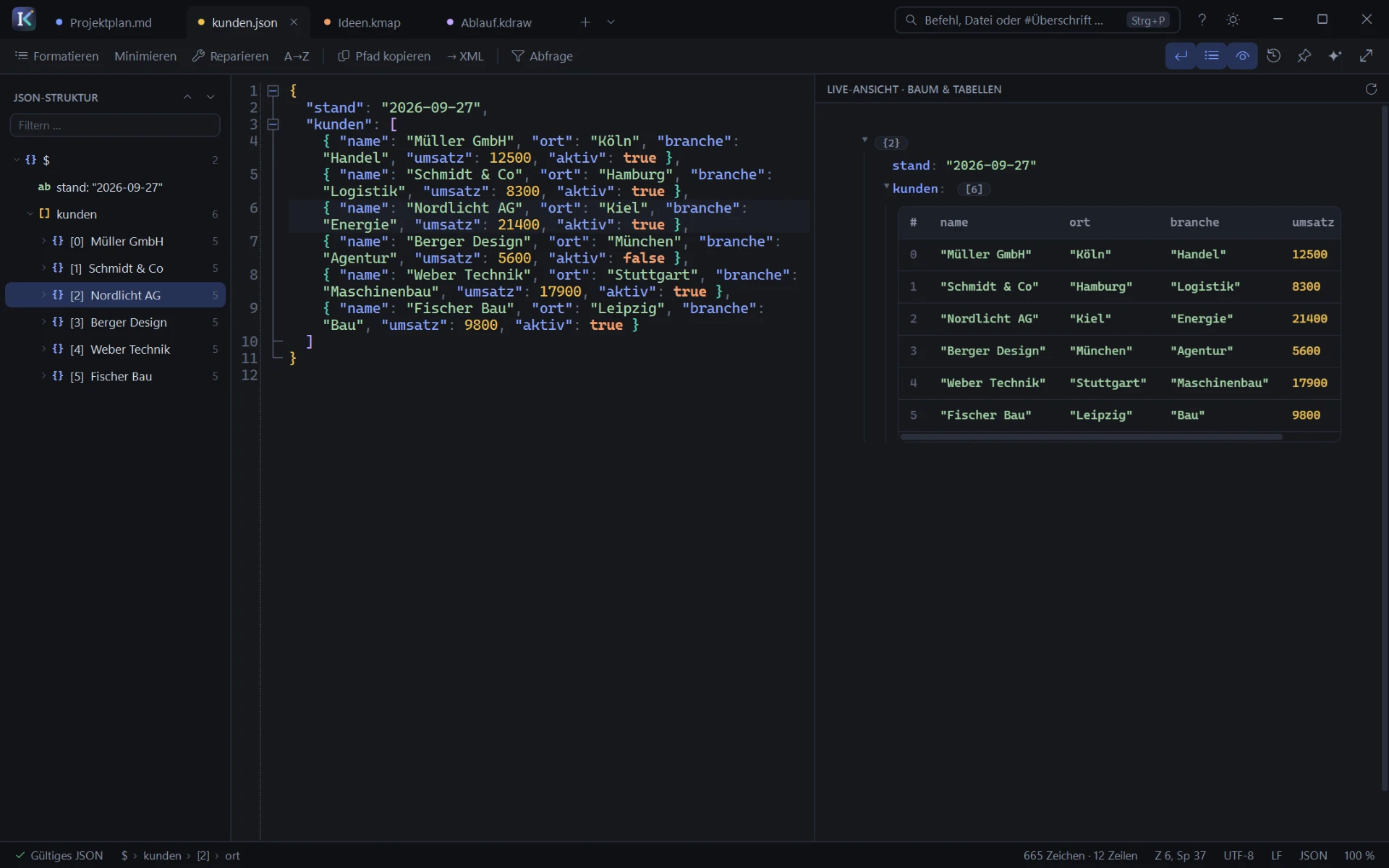The height and width of the screenshot is (868, 1389).
Task: Collapse the root $ tree node
Action: 17,160
